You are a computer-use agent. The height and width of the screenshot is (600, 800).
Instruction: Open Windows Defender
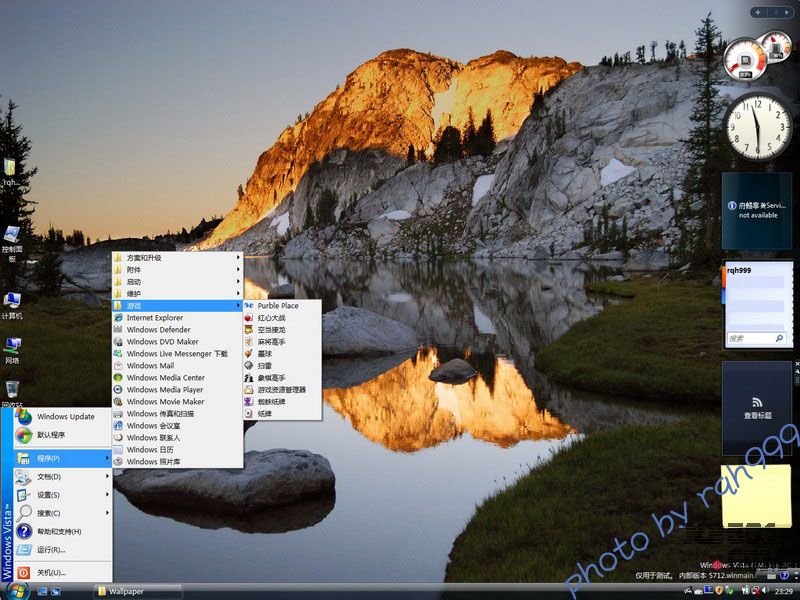[158, 330]
